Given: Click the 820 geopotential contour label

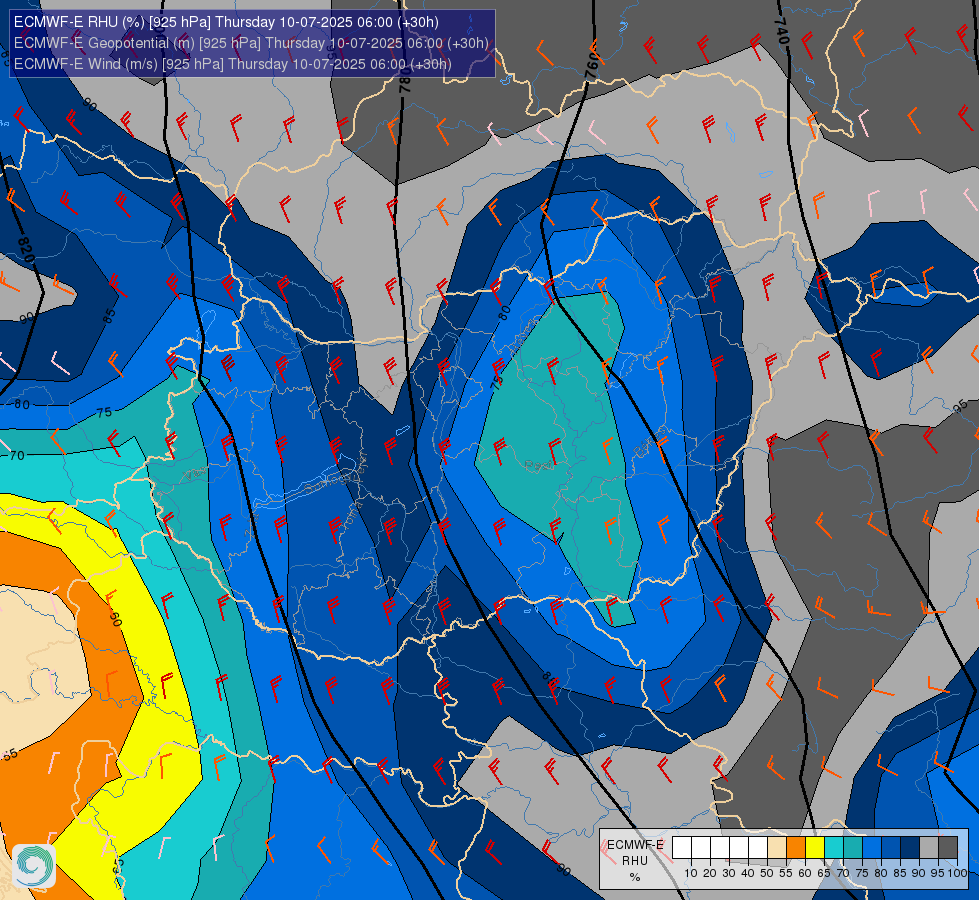Looking at the screenshot, I should [x=26, y=250].
